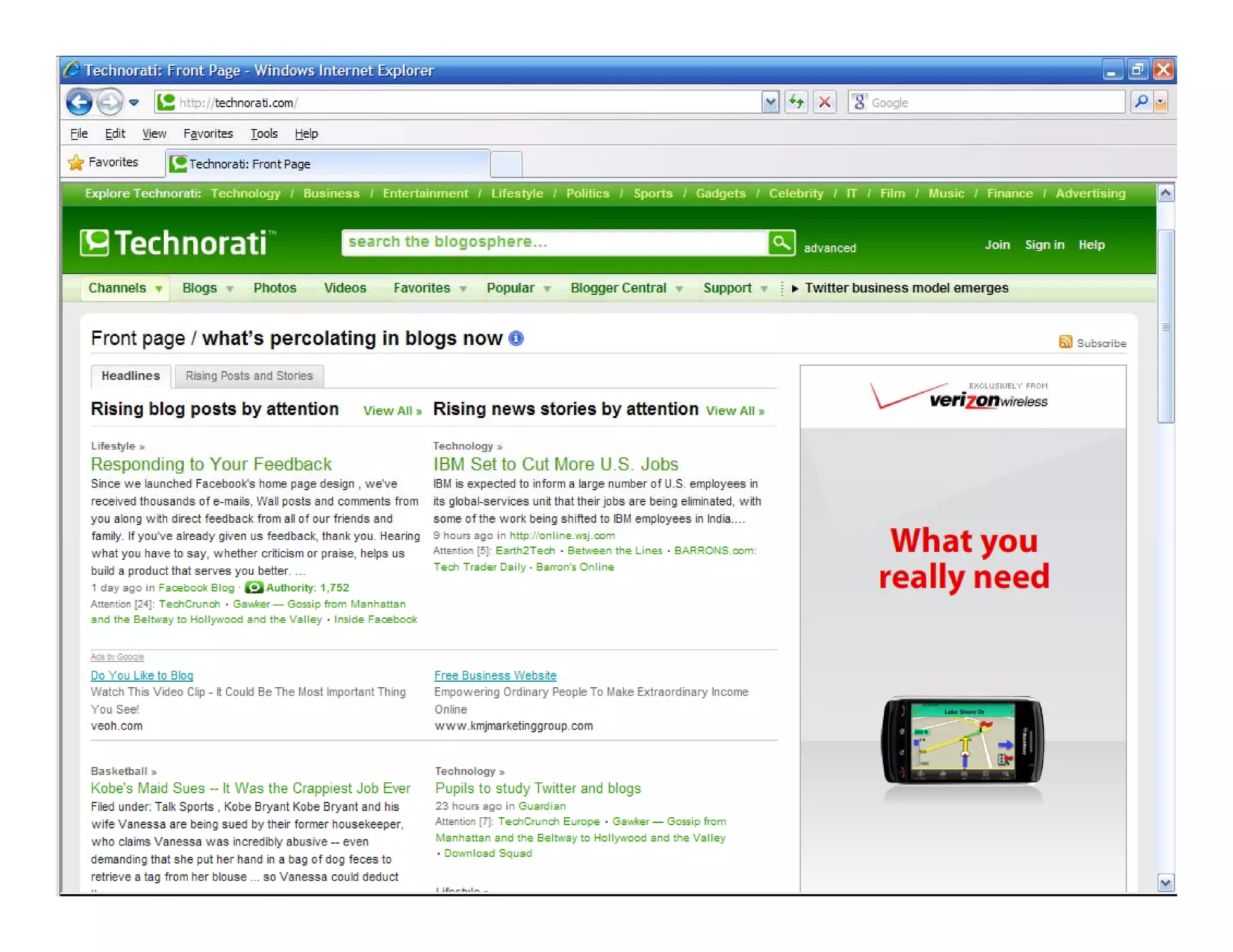Open the TechCrunch attention link
This screenshot has height=952, width=1233.
(189, 604)
